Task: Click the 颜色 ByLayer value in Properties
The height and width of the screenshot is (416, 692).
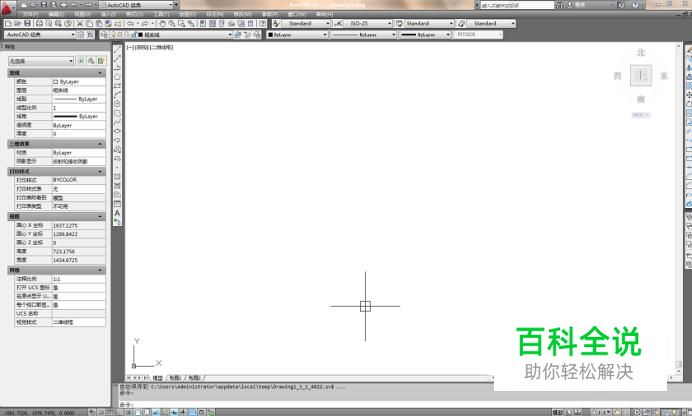Action: (x=79, y=82)
